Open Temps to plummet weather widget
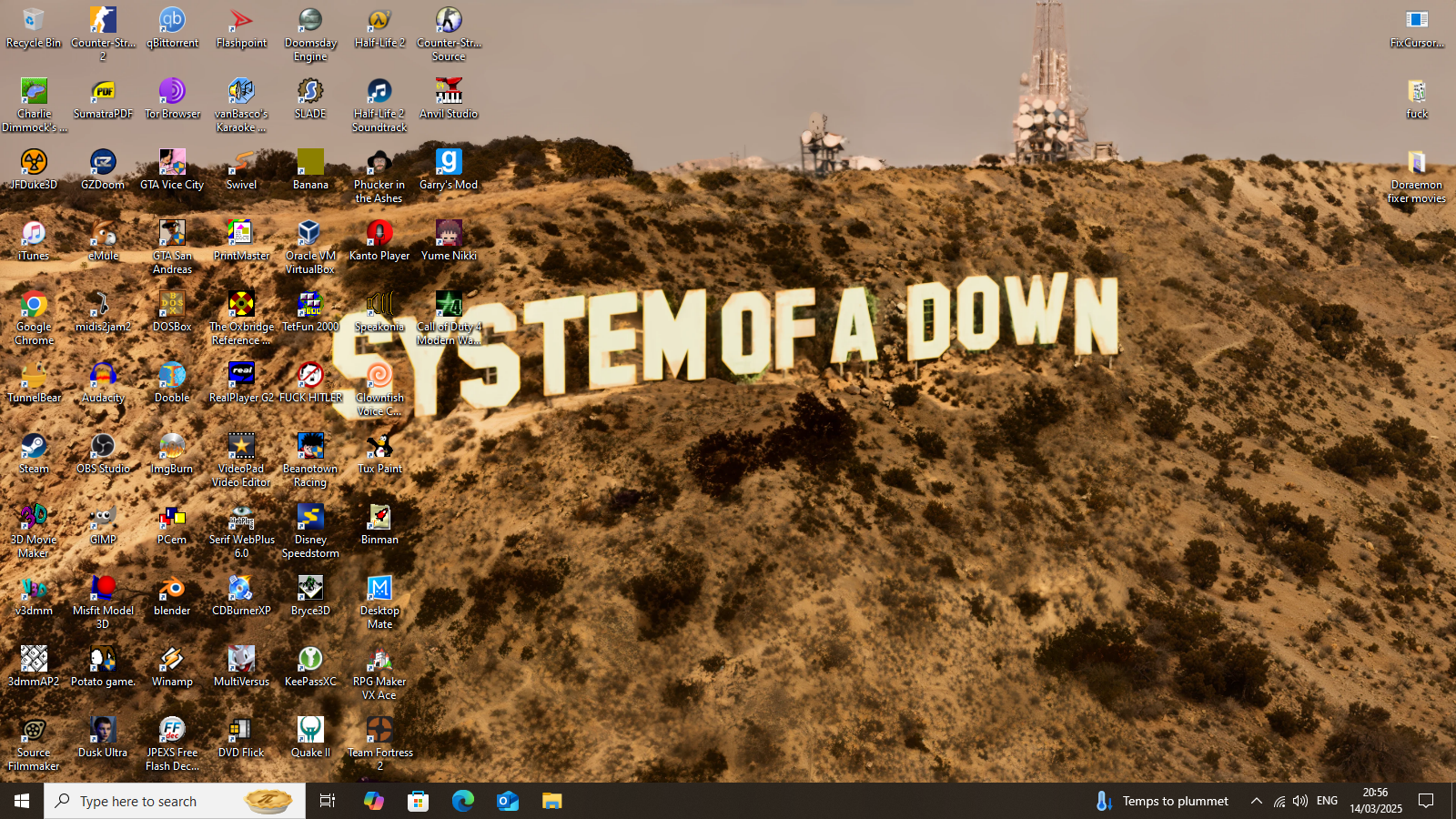This screenshot has height=819, width=1456. click(x=1163, y=801)
